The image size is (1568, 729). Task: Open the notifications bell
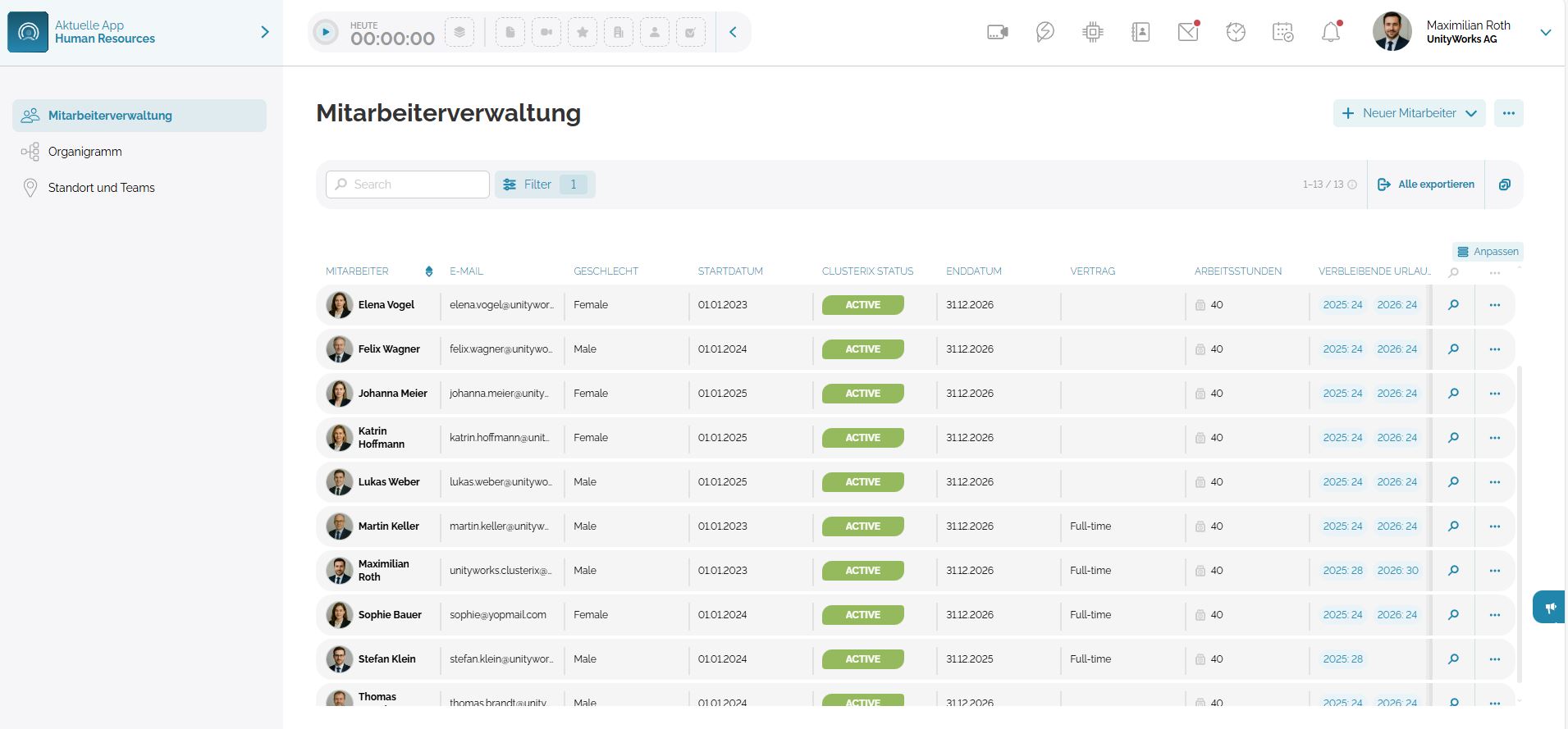(x=1331, y=33)
